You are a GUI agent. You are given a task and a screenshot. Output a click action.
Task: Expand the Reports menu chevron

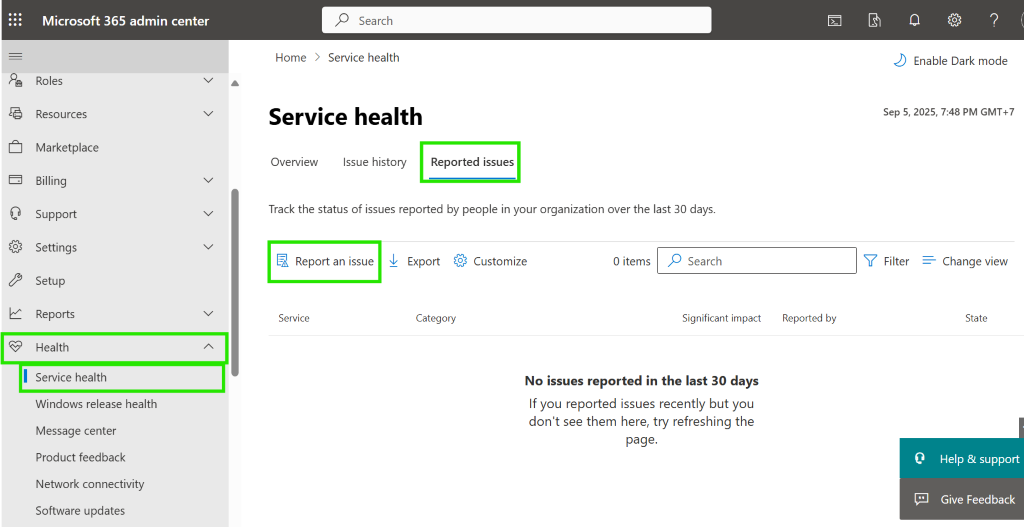(208, 313)
